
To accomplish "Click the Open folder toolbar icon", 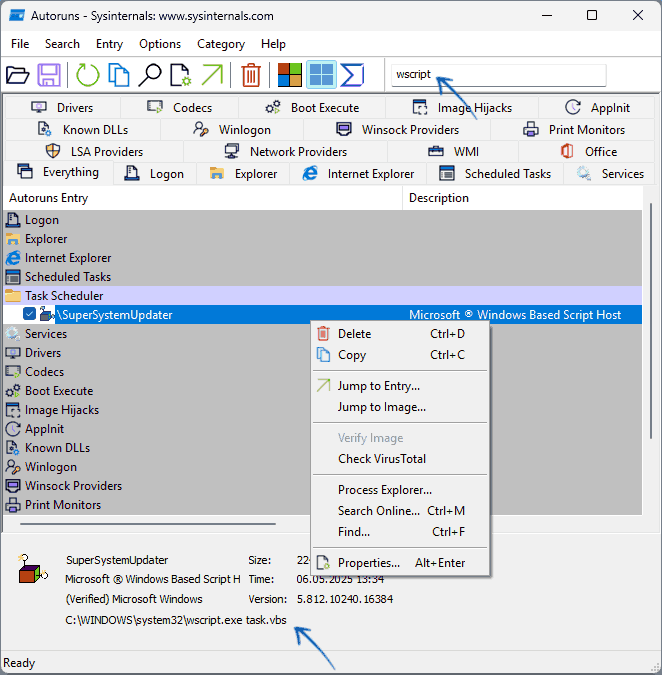I will tap(18, 75).
